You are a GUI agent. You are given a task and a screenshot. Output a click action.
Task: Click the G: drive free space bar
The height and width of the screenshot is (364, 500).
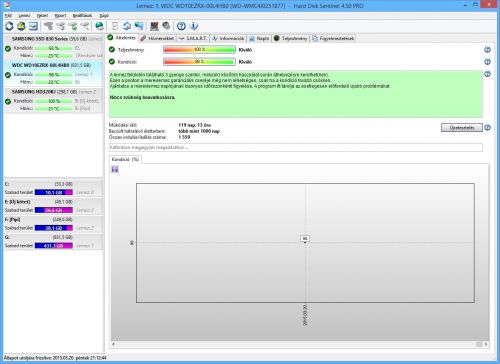(x=54, y=246)
